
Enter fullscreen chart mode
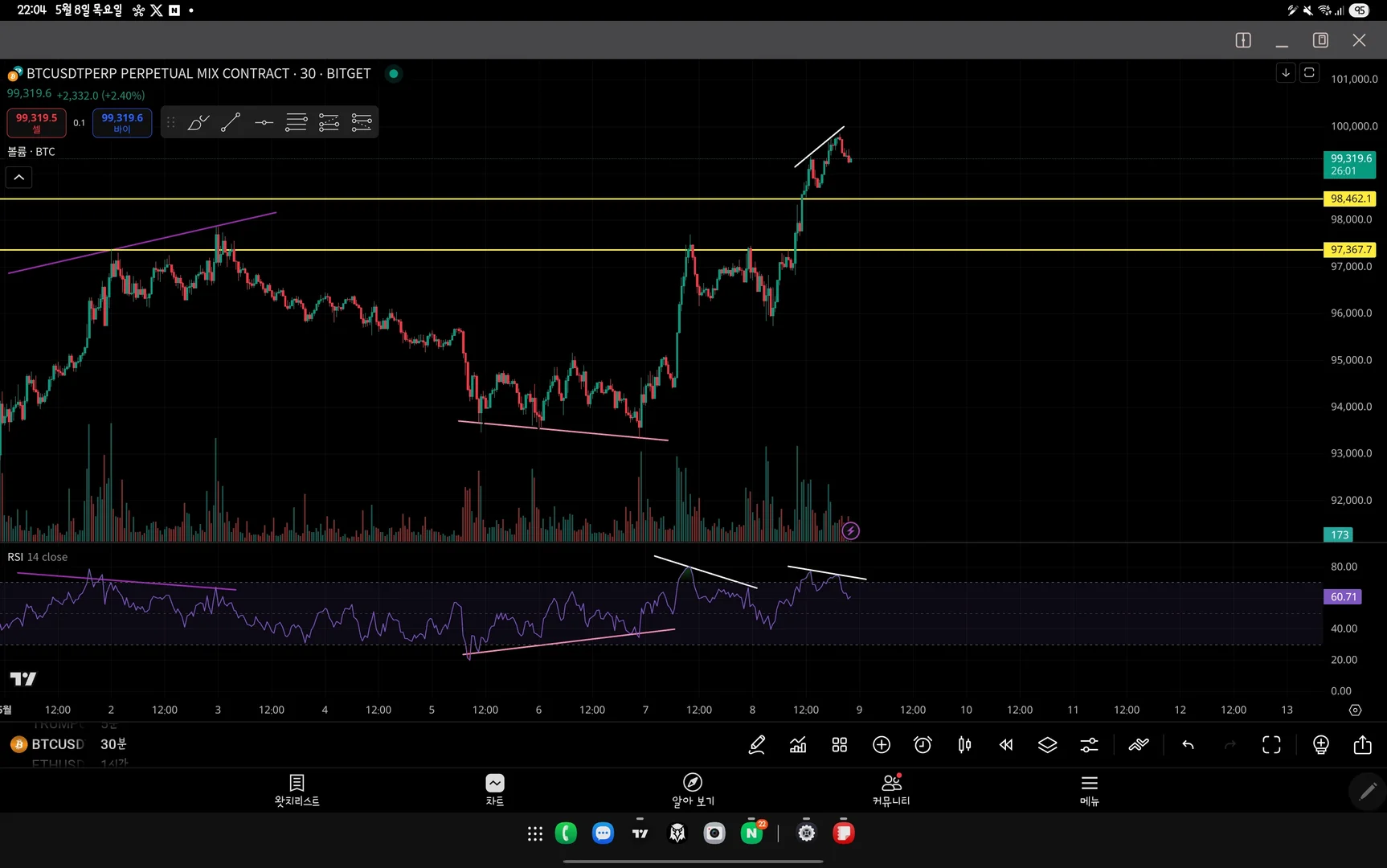point(1271,745)
